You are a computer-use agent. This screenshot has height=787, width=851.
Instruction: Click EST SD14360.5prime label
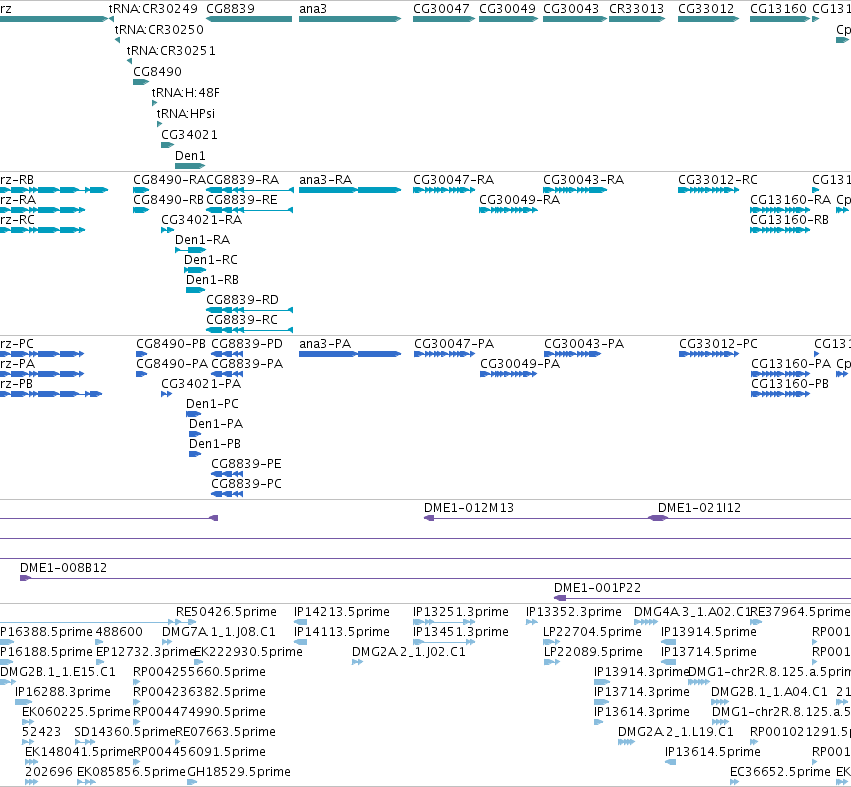(x=124, y=732)
